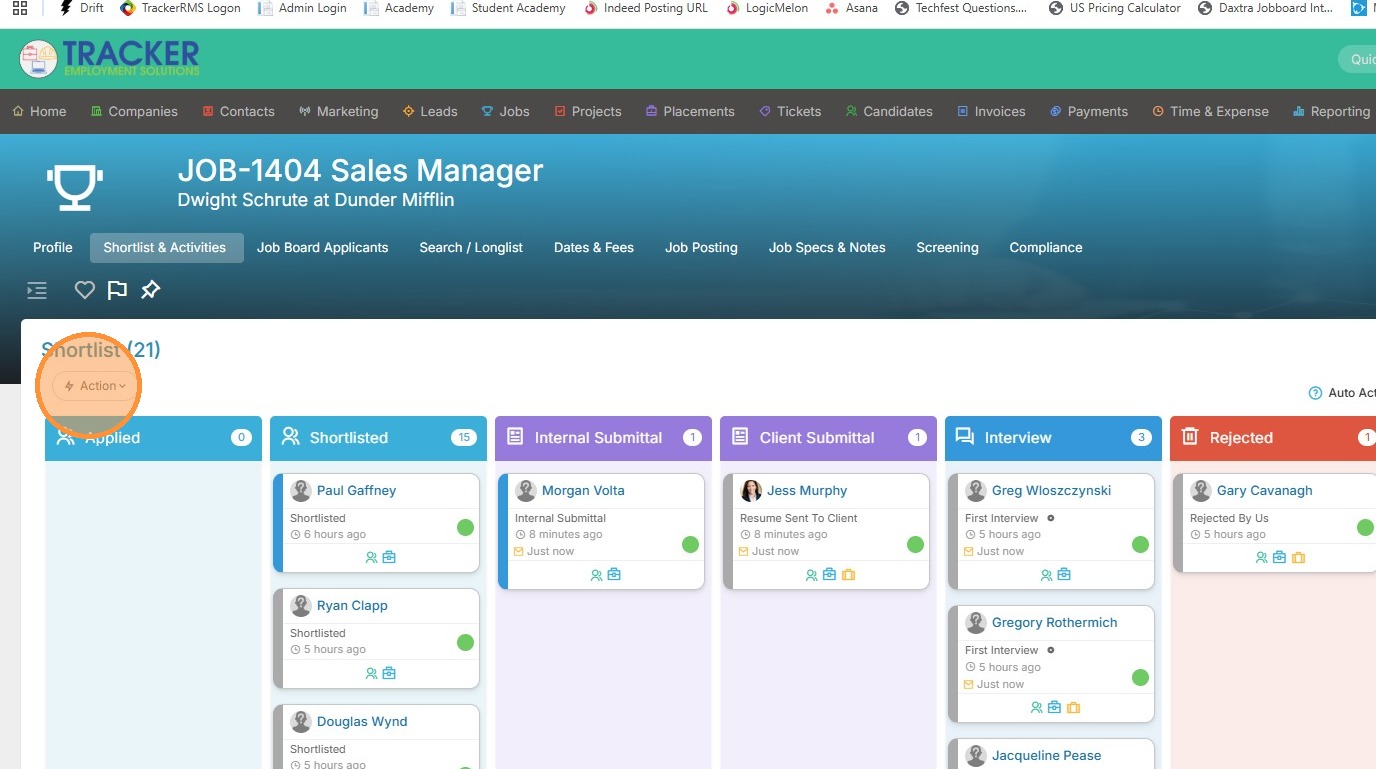Click the "Resume Sent To Client" status text
1376x769 pixels.
[799, 518]
